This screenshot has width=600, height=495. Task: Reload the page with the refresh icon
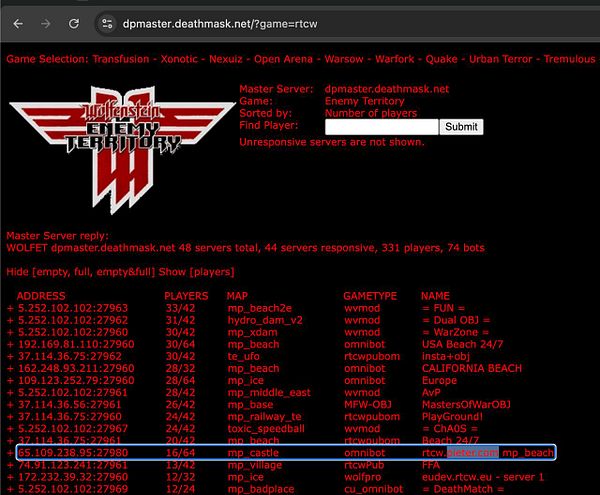point(74,24)
